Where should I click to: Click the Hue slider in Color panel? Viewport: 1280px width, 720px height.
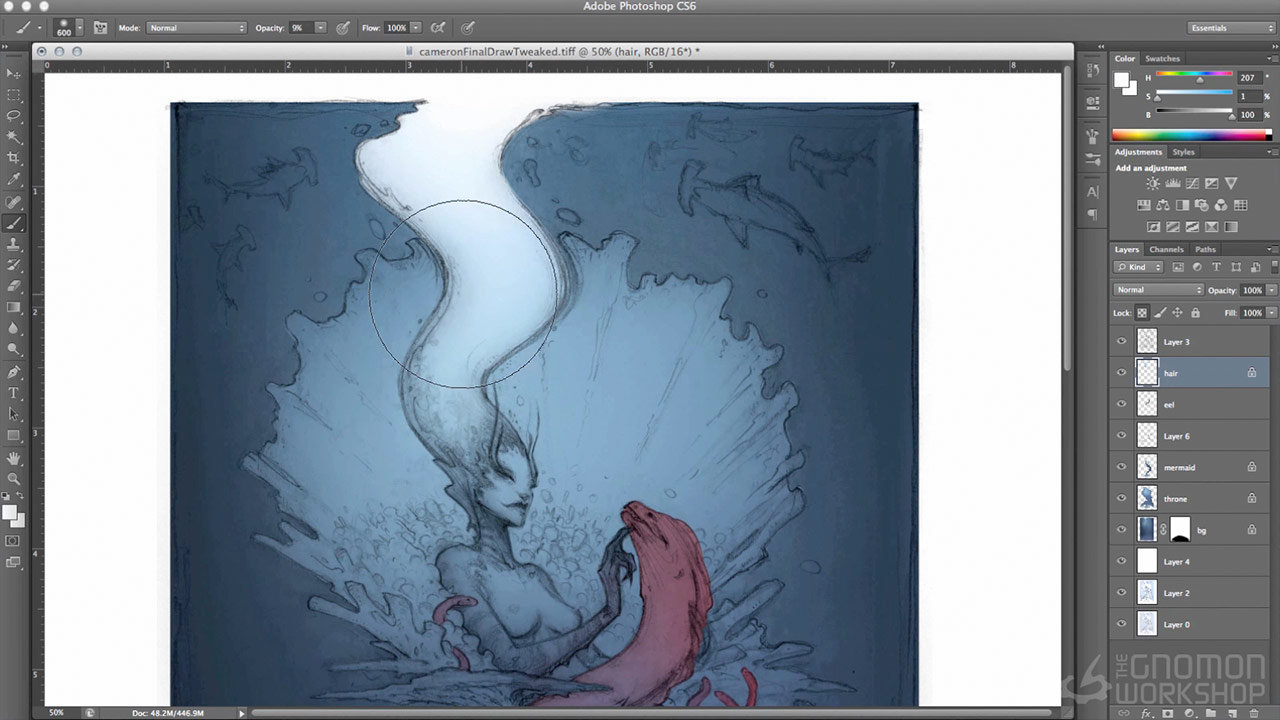click(1194, 75)
